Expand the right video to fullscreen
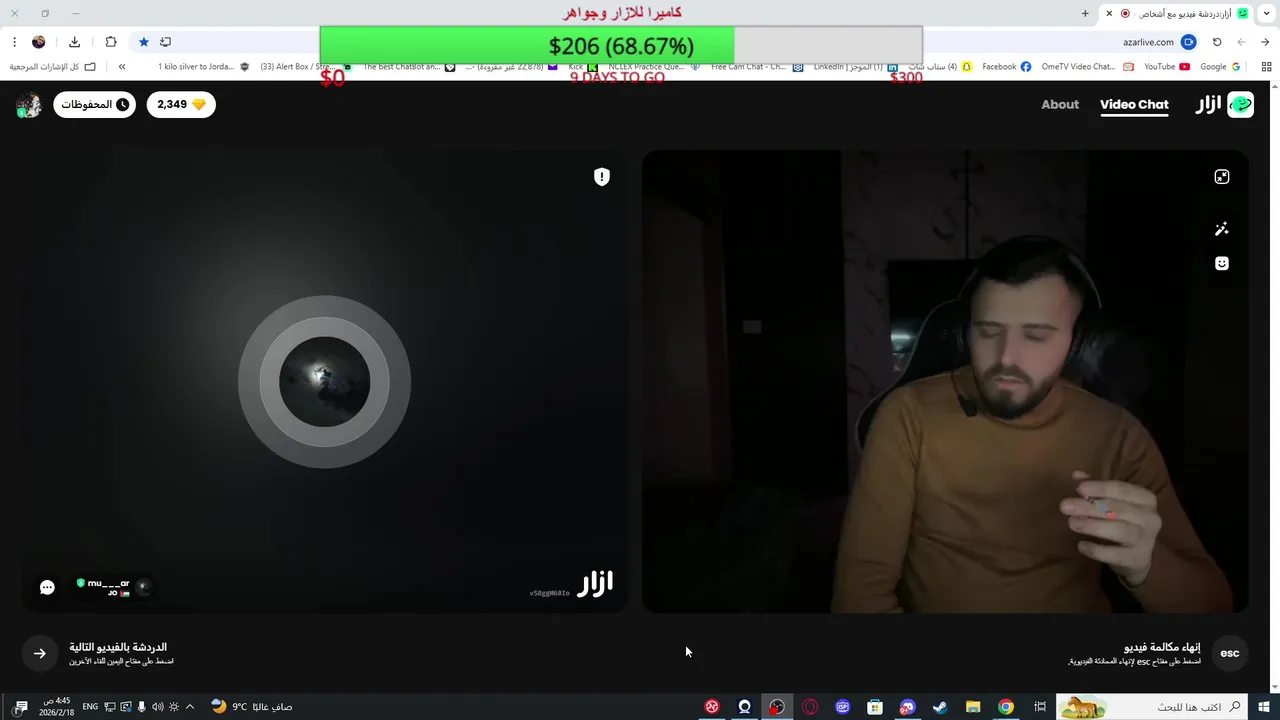Viewport: 1280px width, 720px height. (x=1221, y=177)
